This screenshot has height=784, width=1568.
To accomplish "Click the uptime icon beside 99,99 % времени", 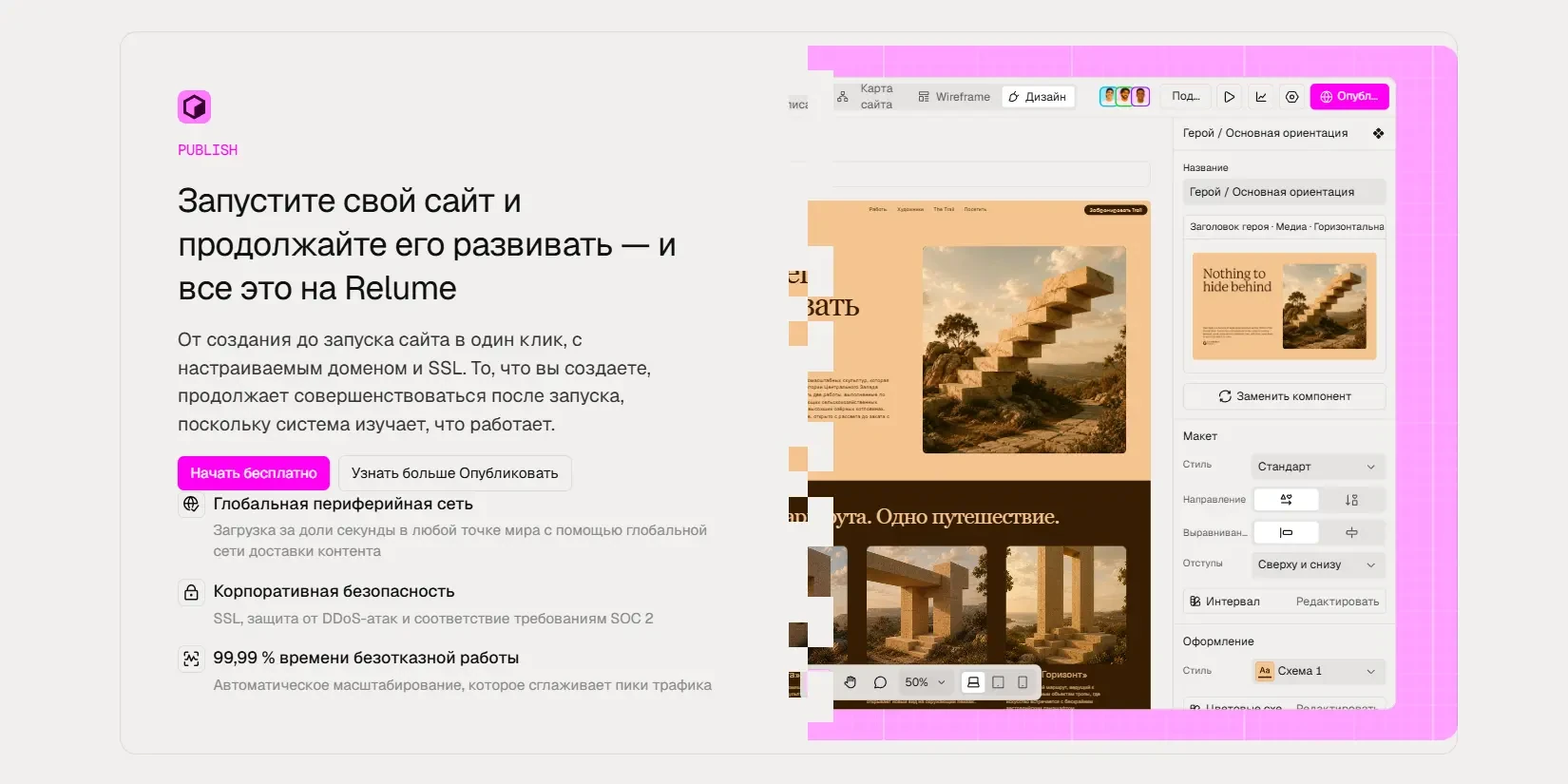I will (x=191, y=659).
